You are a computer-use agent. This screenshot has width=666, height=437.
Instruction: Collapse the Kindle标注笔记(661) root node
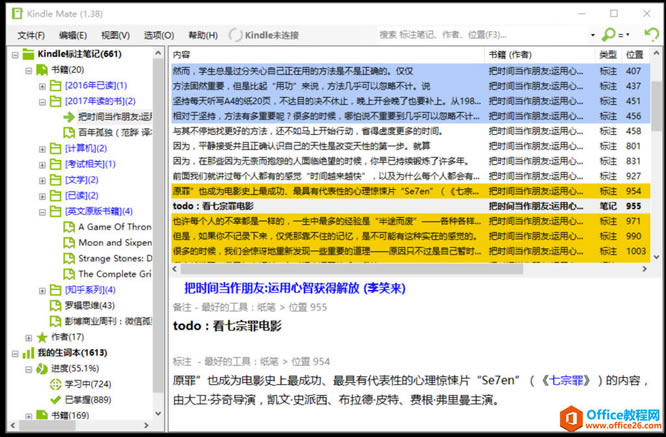(x=15, y=55)
